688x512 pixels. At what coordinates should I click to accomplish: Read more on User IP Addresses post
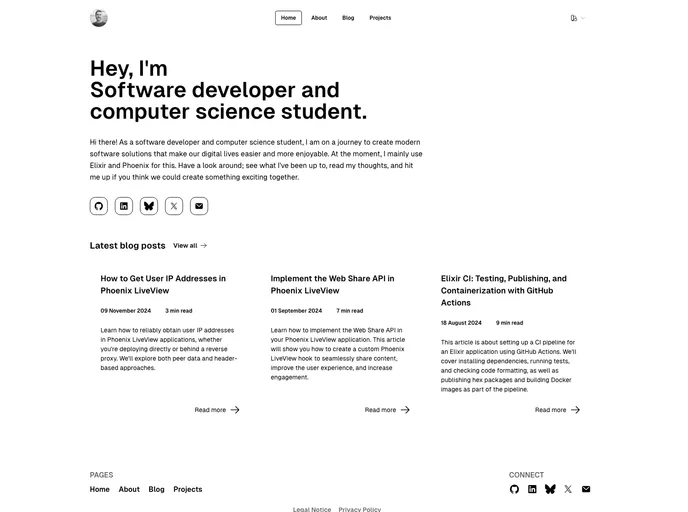[x=217, y=410]
